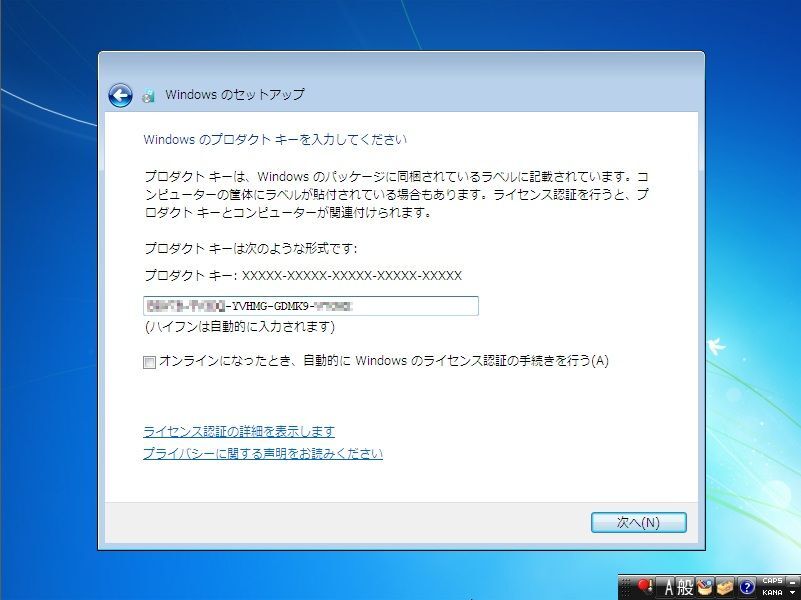This screenshot has height=600, width=801.
Task: Open the IME tools toolbox icon
Action: [724, 587]
